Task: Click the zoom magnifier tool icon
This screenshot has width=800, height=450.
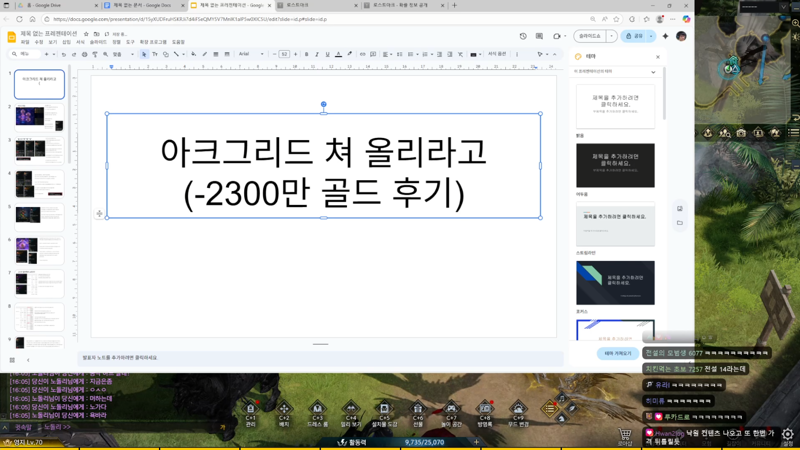Action: click(x=105, y=54)
